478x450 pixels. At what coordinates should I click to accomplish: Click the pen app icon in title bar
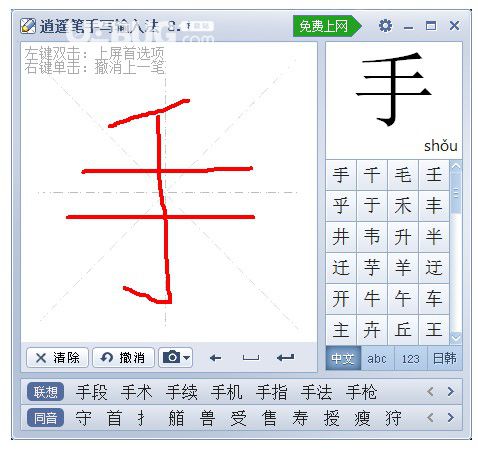click(x=28, y=26)
